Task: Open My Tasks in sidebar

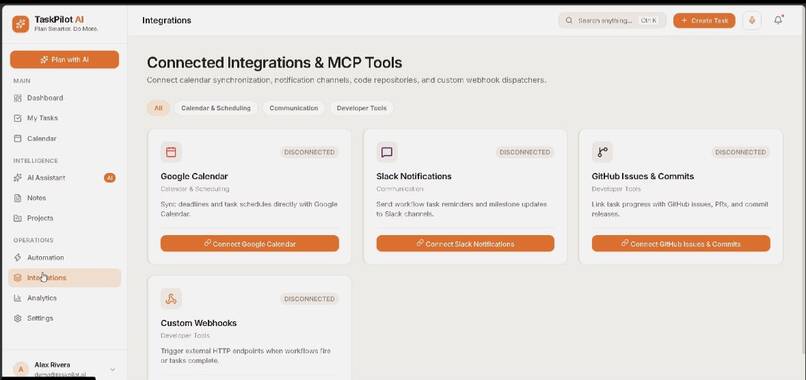Action: tap(64, 118)
